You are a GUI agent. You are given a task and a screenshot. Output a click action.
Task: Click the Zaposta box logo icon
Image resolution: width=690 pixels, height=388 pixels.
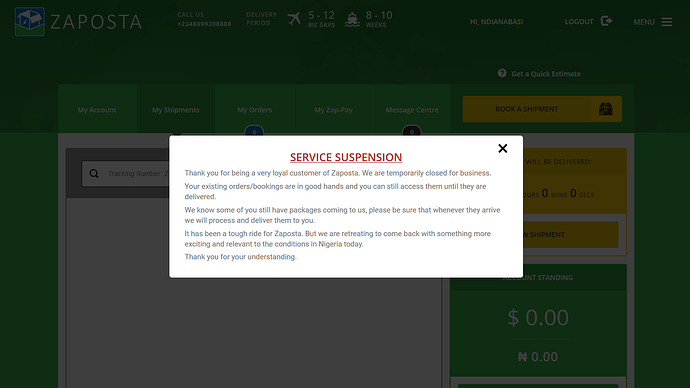click(x=29, y=22)
